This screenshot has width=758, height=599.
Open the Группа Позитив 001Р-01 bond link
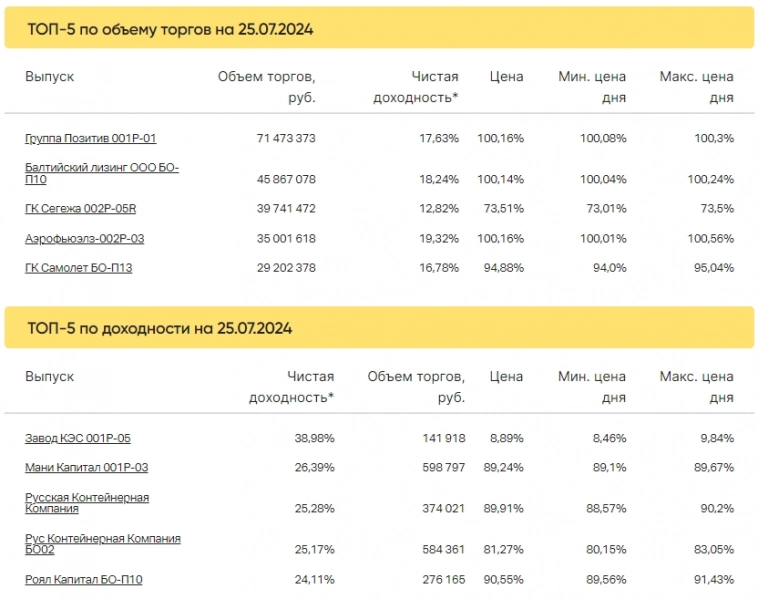(x=90, y=138)
